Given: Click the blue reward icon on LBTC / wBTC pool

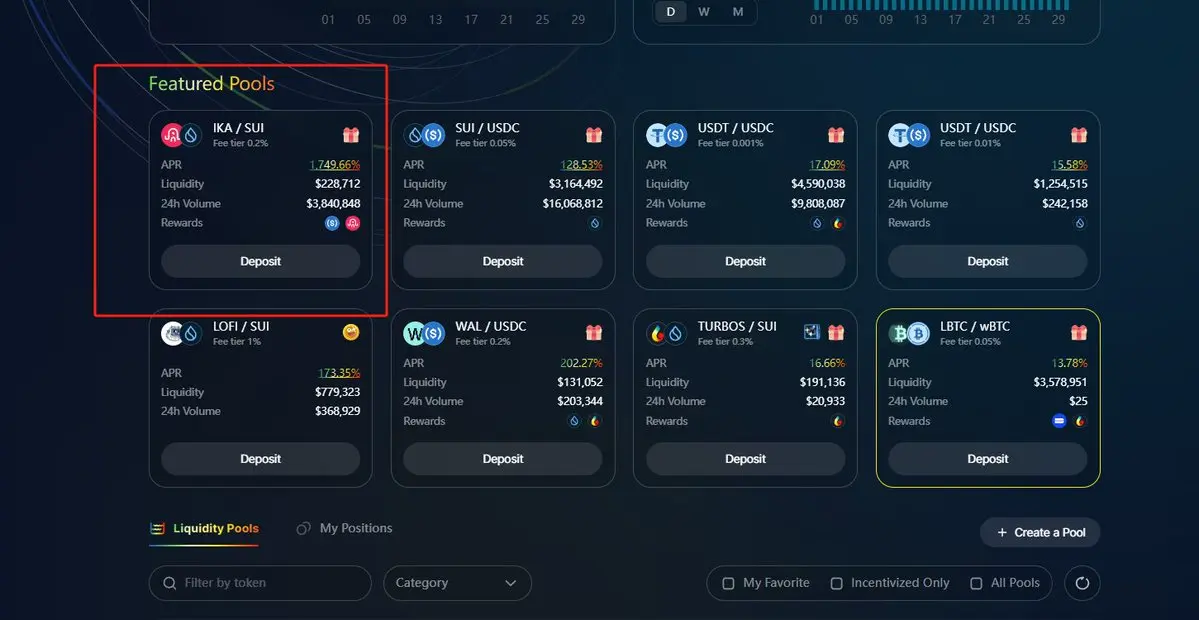Looking at the screenshot, I should point(1059,421).
